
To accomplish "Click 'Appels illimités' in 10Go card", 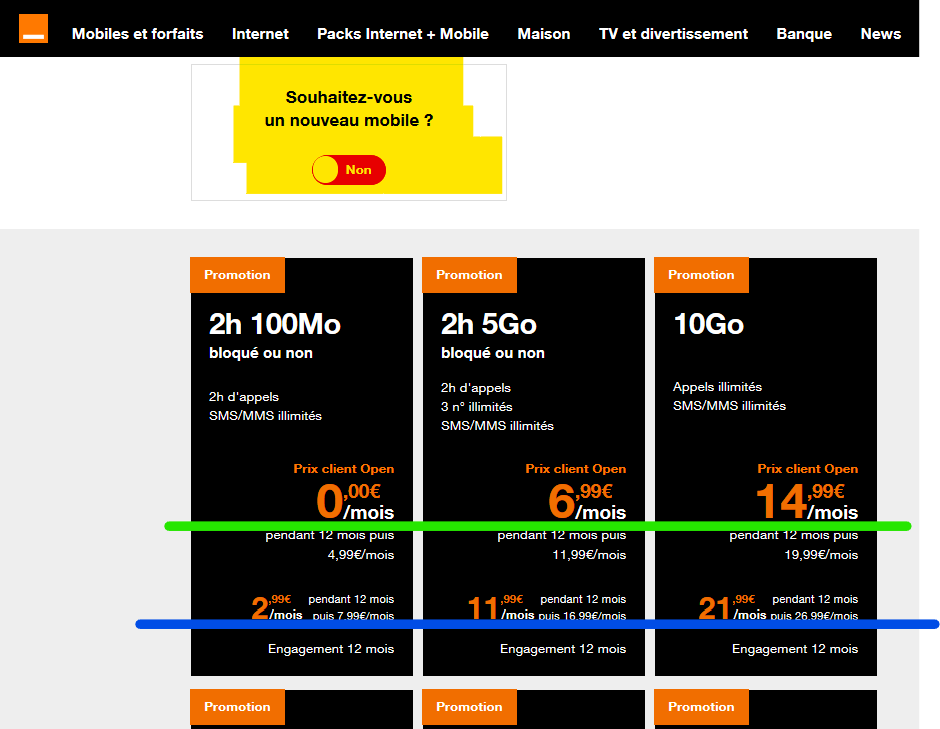I will tap(718, 387).
